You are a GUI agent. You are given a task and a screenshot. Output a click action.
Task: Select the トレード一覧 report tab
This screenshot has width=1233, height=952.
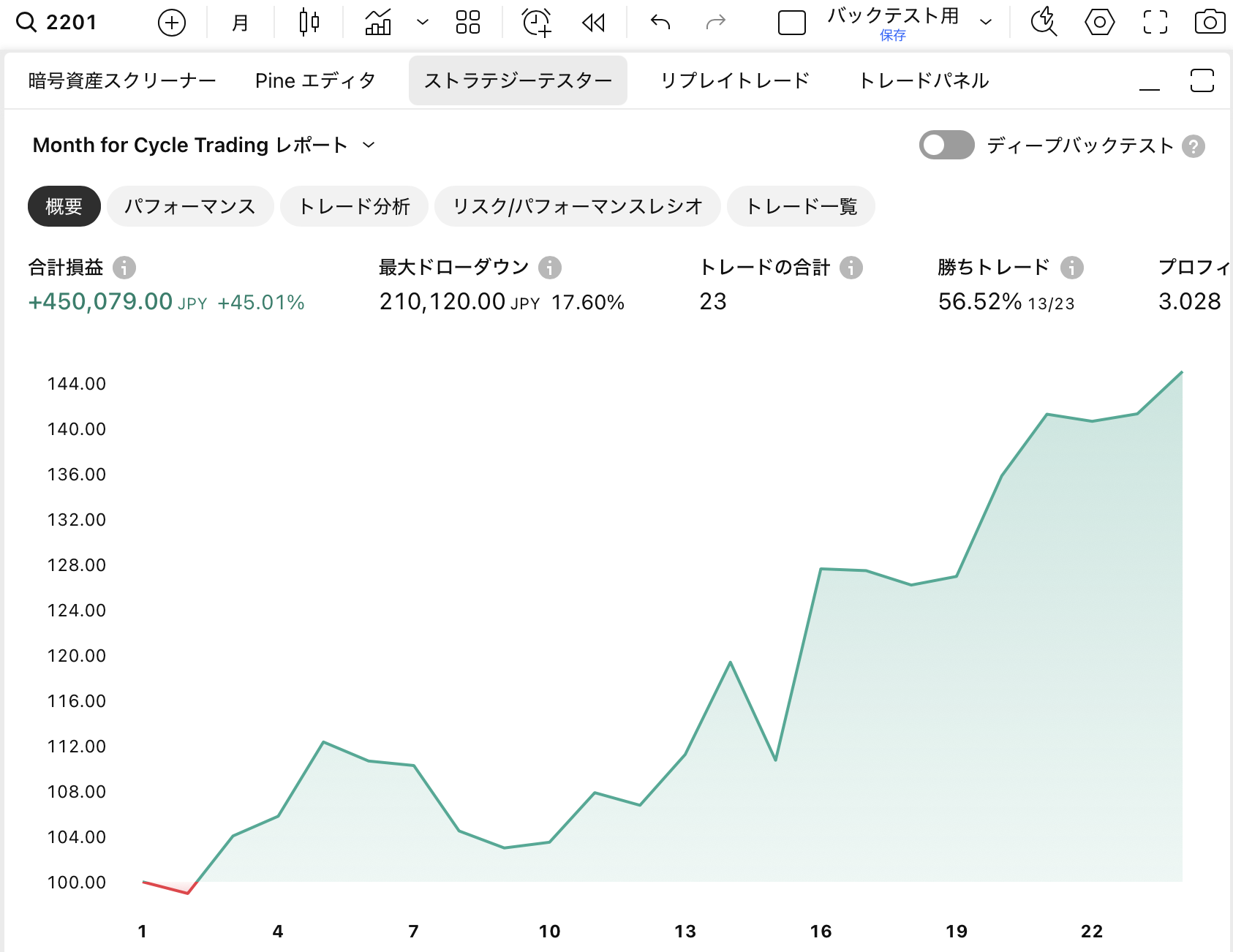click(x=801, y=206)
